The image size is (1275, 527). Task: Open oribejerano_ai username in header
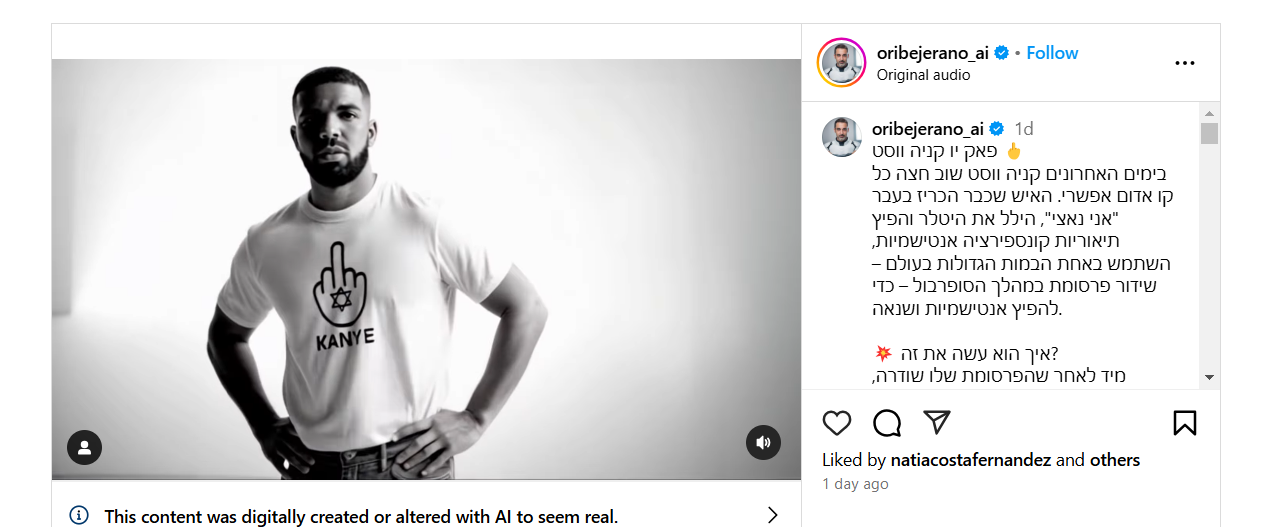(x=932, y=53)
